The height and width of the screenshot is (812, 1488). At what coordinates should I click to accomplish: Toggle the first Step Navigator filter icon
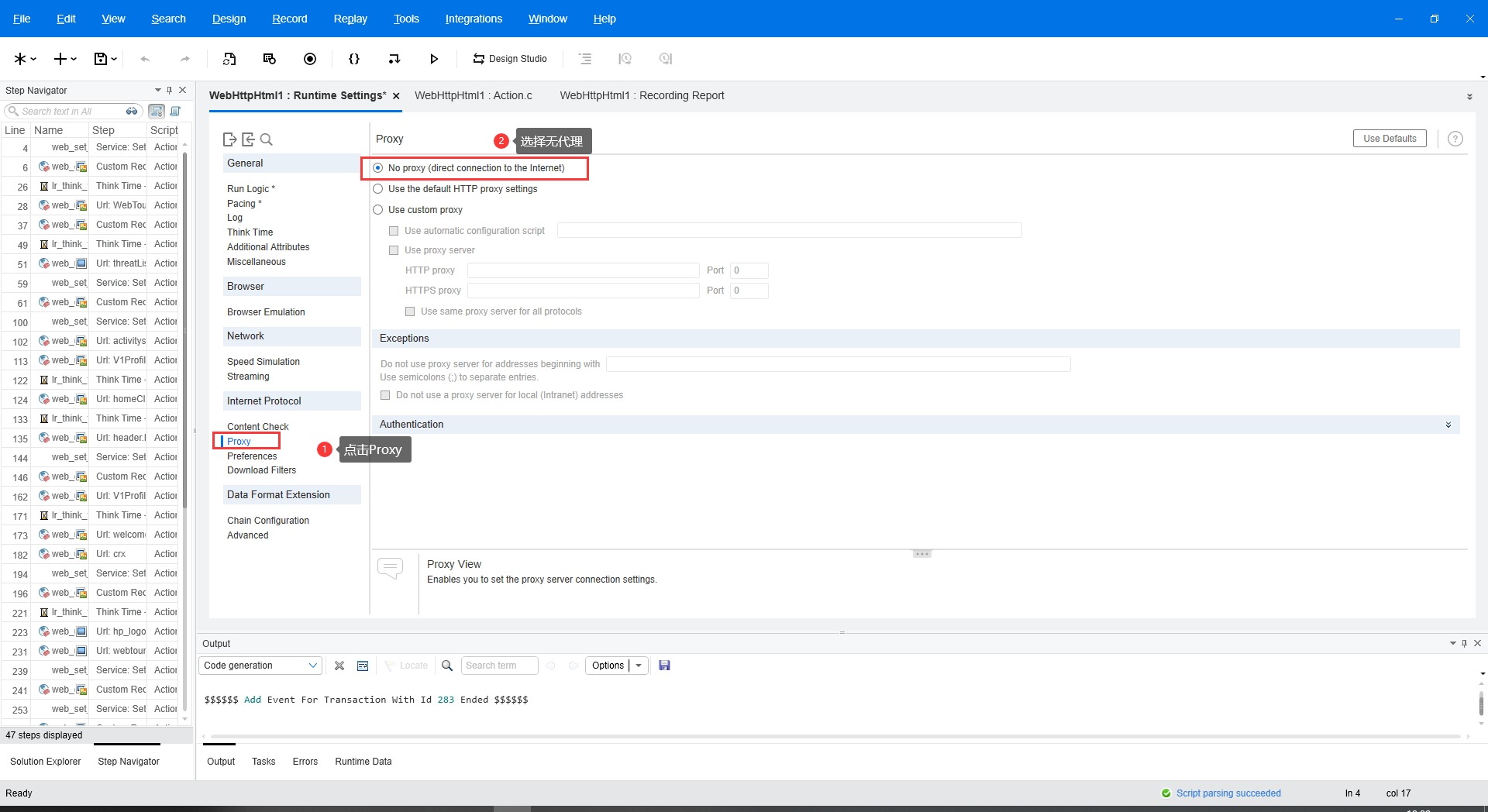(157, 111)
